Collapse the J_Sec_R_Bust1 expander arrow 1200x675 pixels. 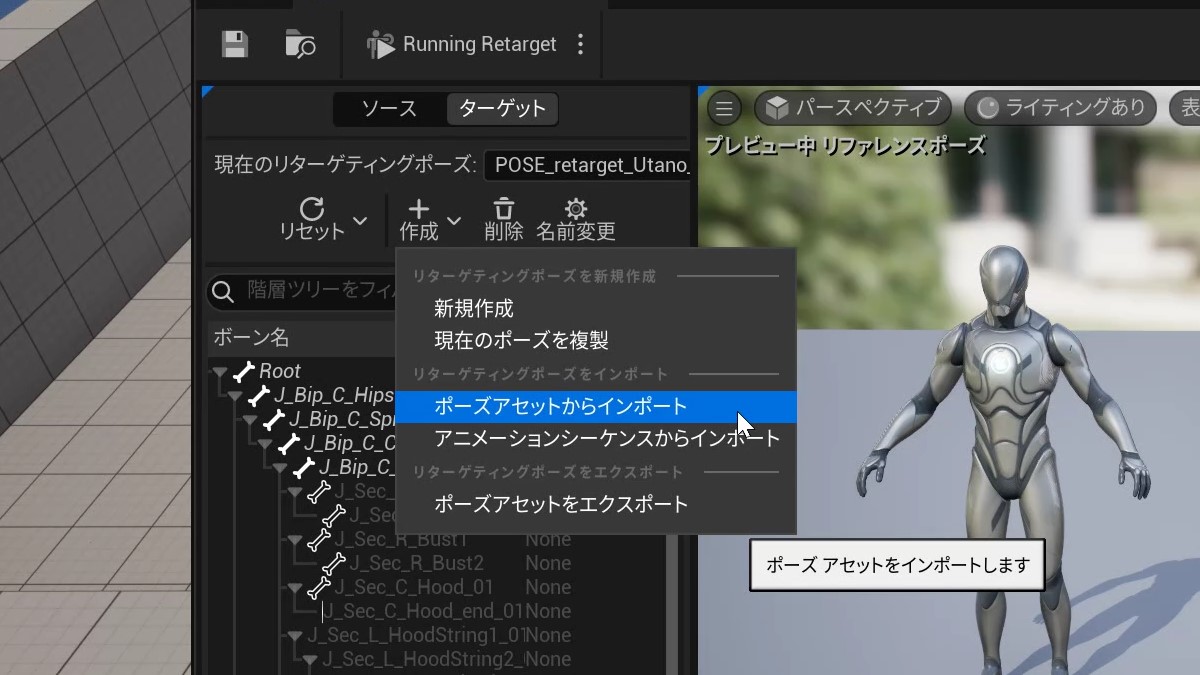294,540
